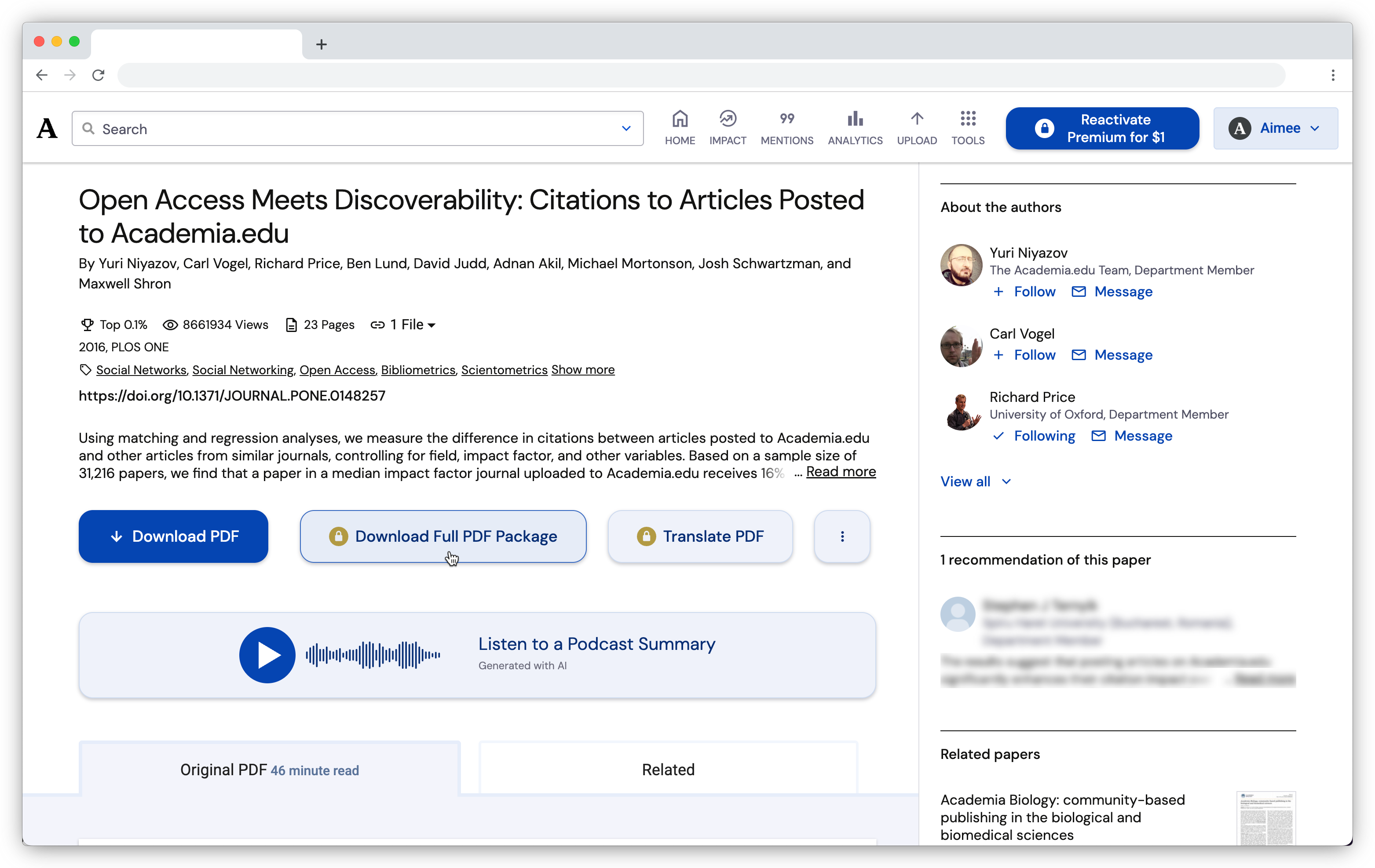Click the Academia Biology paper thumbnail

pyautogui.click(x=1265, y=818)
